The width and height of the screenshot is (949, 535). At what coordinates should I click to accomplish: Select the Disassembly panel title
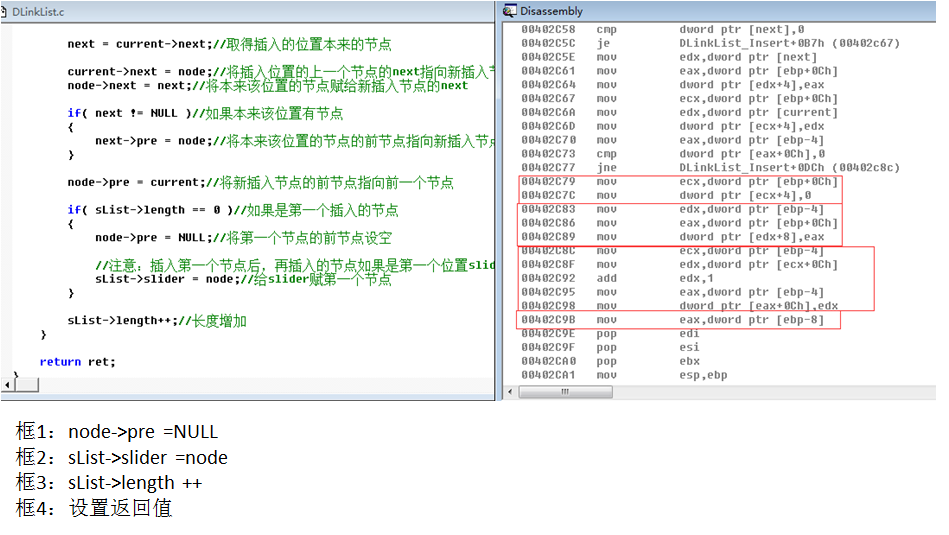[551, 11]
